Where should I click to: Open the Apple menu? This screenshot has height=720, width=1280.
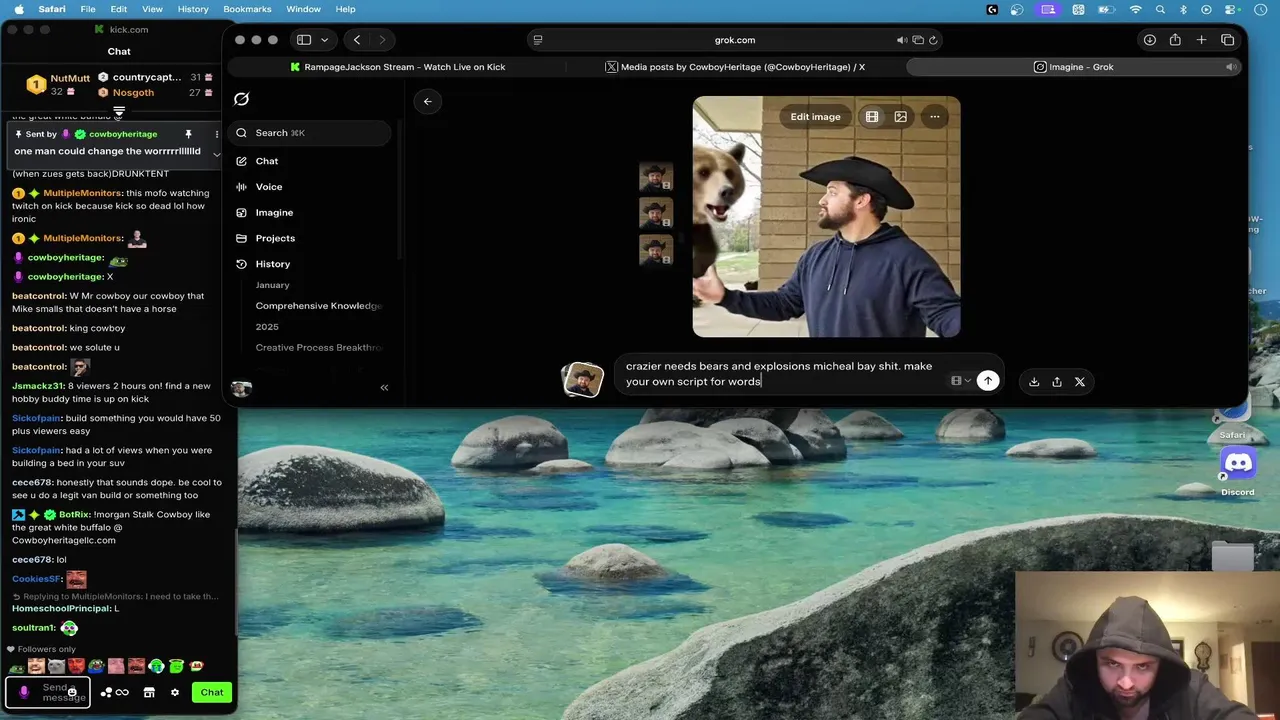pyautogui.click(x=19, y=9)
